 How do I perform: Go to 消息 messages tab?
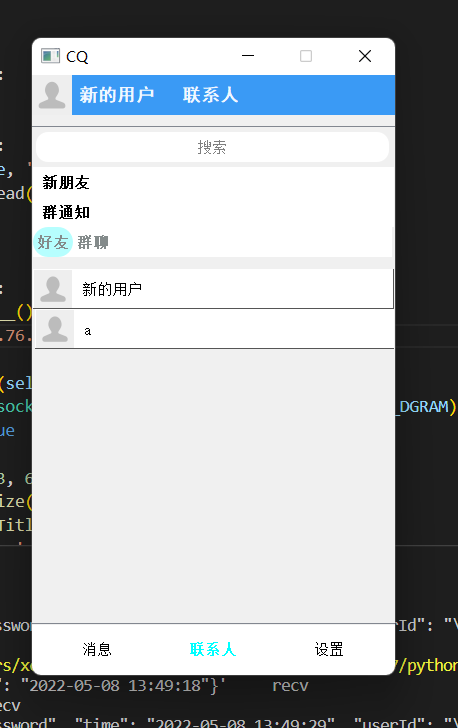click(x=97, y=649)
